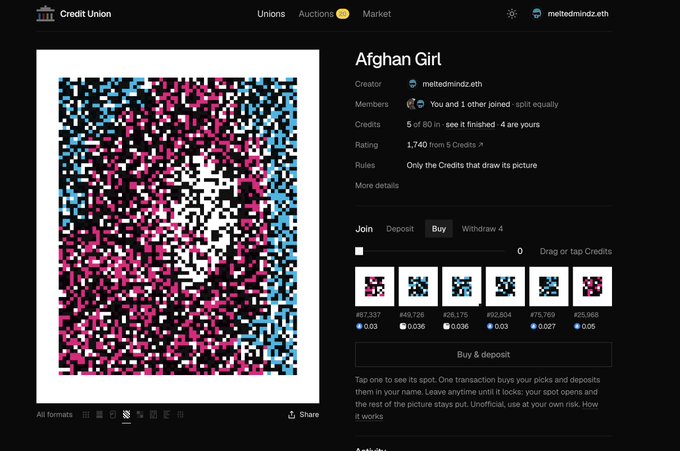Select credit thumbnail #25,968
This screenshot has height=451, width=680.
pos(592,286)
